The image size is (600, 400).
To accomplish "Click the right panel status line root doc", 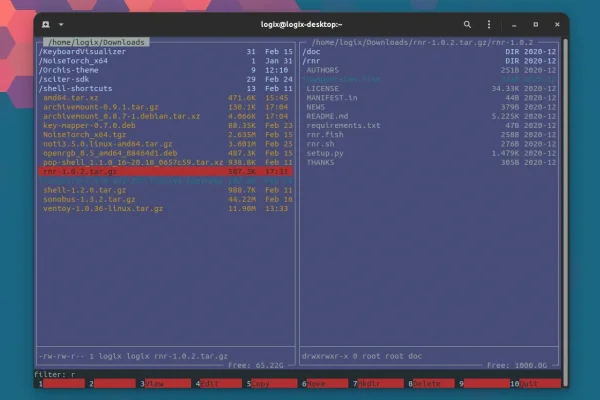I will point(362,356).
